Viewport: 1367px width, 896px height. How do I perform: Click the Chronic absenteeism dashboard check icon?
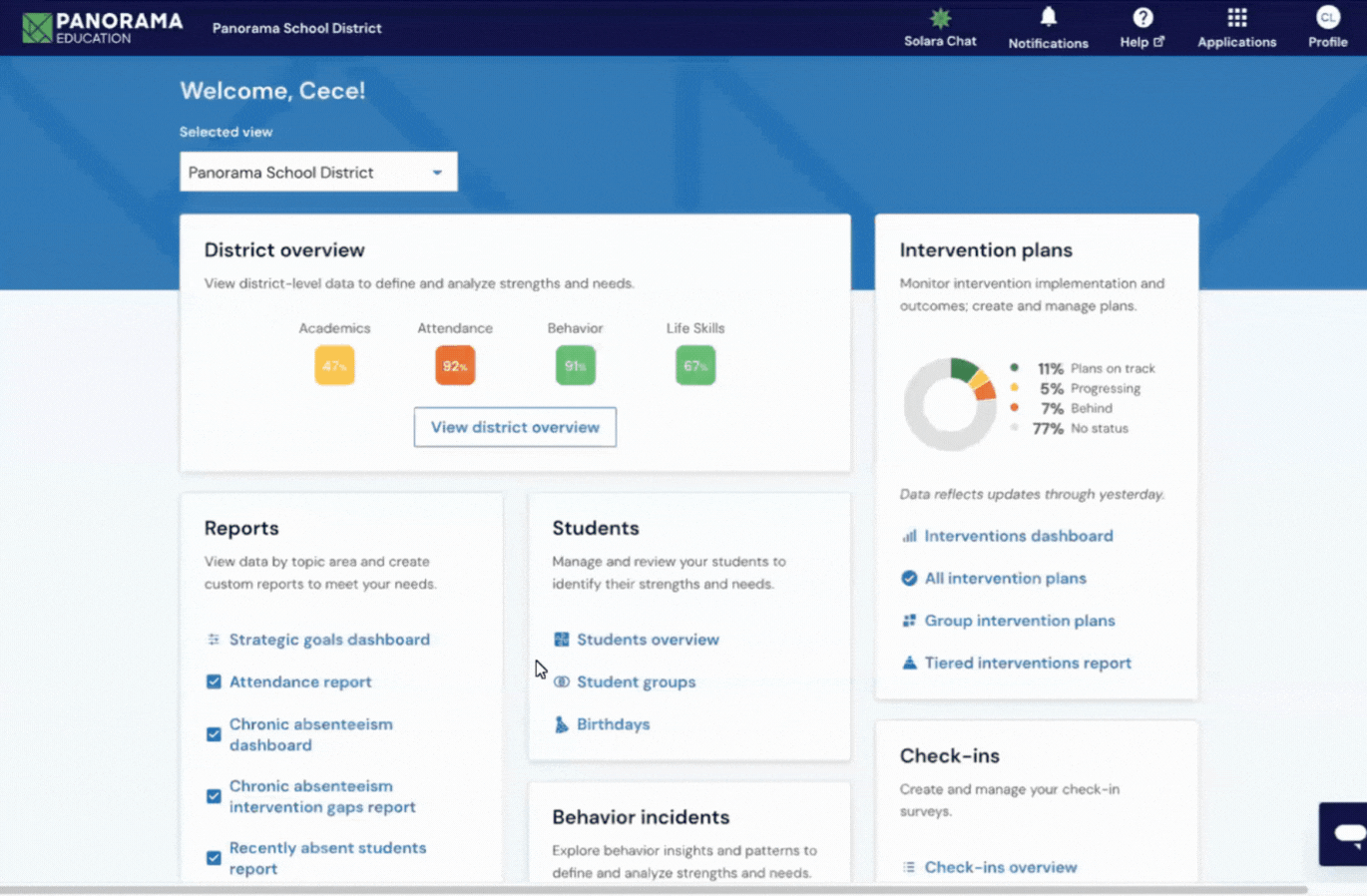coord(214,734)
